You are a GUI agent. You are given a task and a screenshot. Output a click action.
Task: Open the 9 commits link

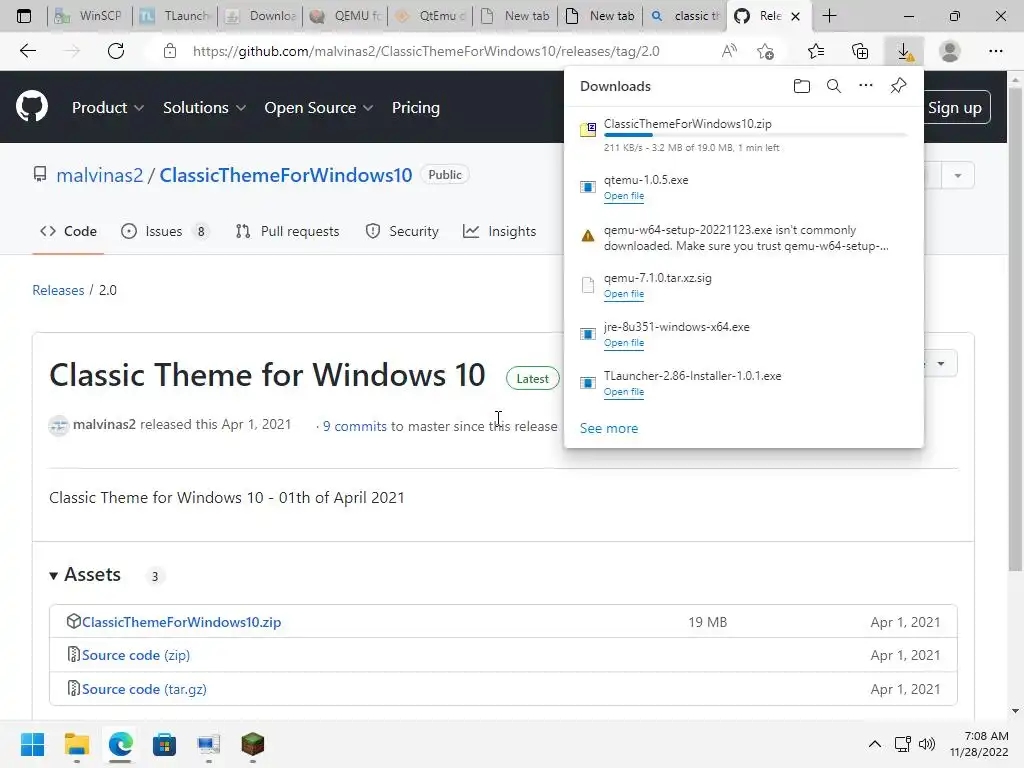(x=355, y=426)
